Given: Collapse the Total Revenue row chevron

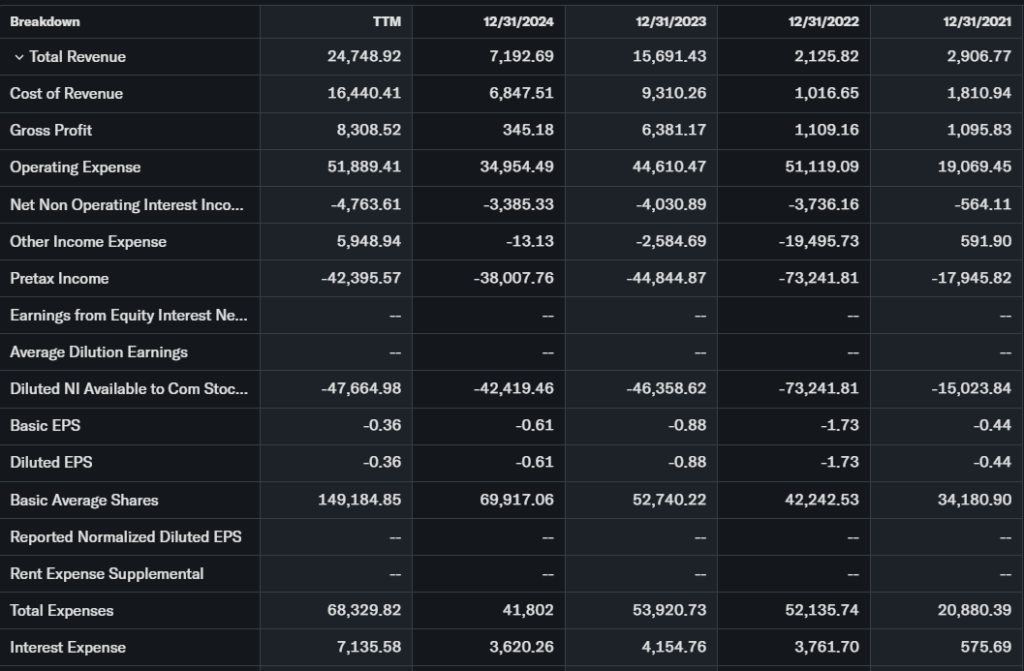Looking at the screenshot, I should pos(19,57).
